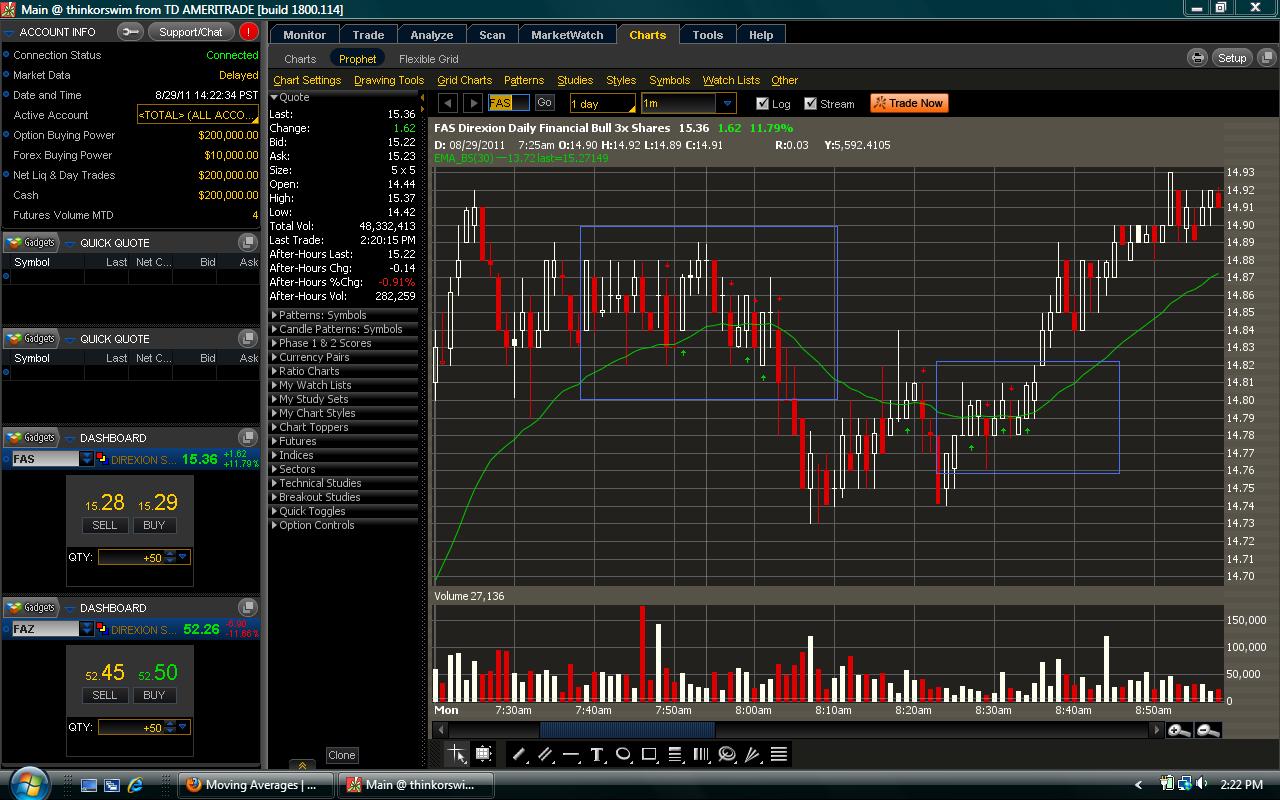Go to next symbol arrow

coord(473,103)
